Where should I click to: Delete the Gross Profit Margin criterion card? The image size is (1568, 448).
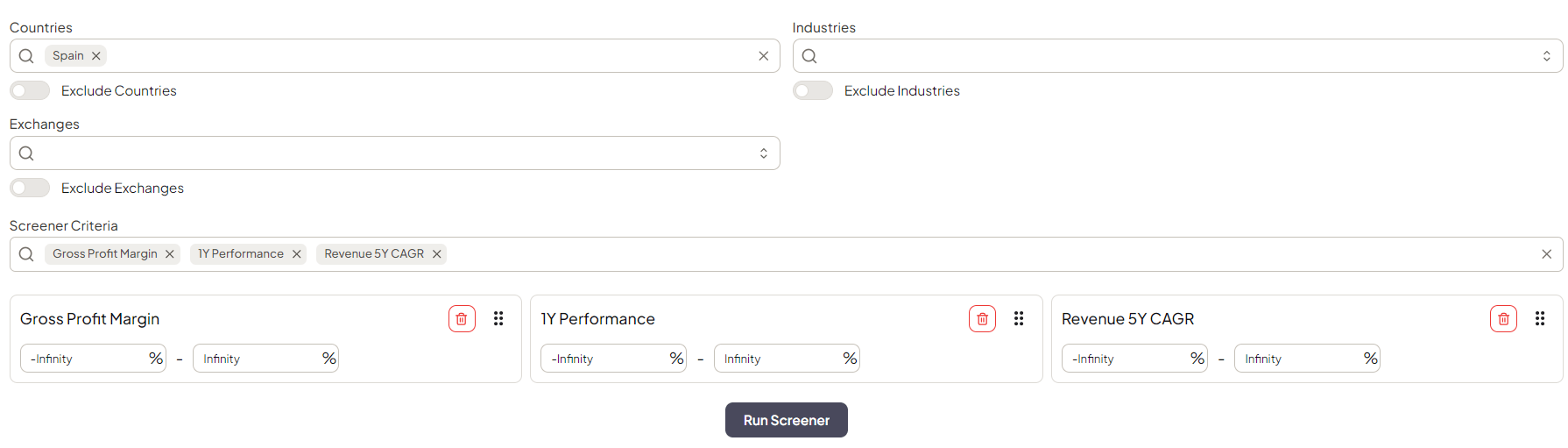point(462,319)
